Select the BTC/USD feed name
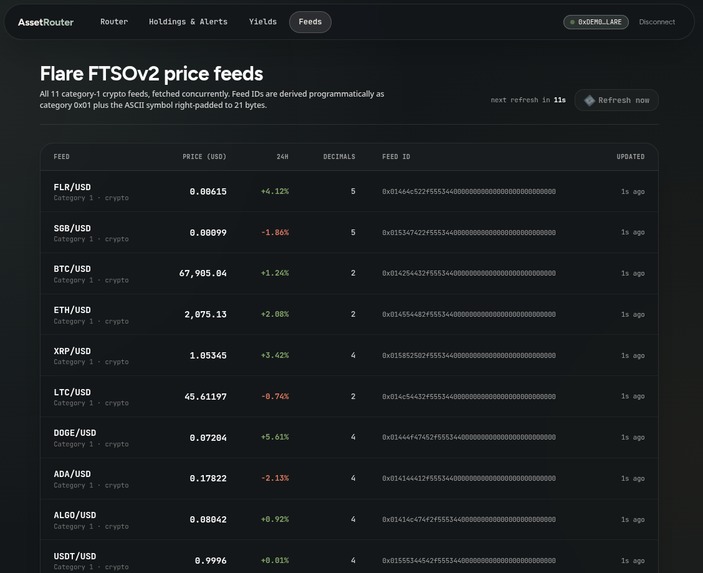Image resolution: width=703 pixels, height=573 pixels. 72,269
